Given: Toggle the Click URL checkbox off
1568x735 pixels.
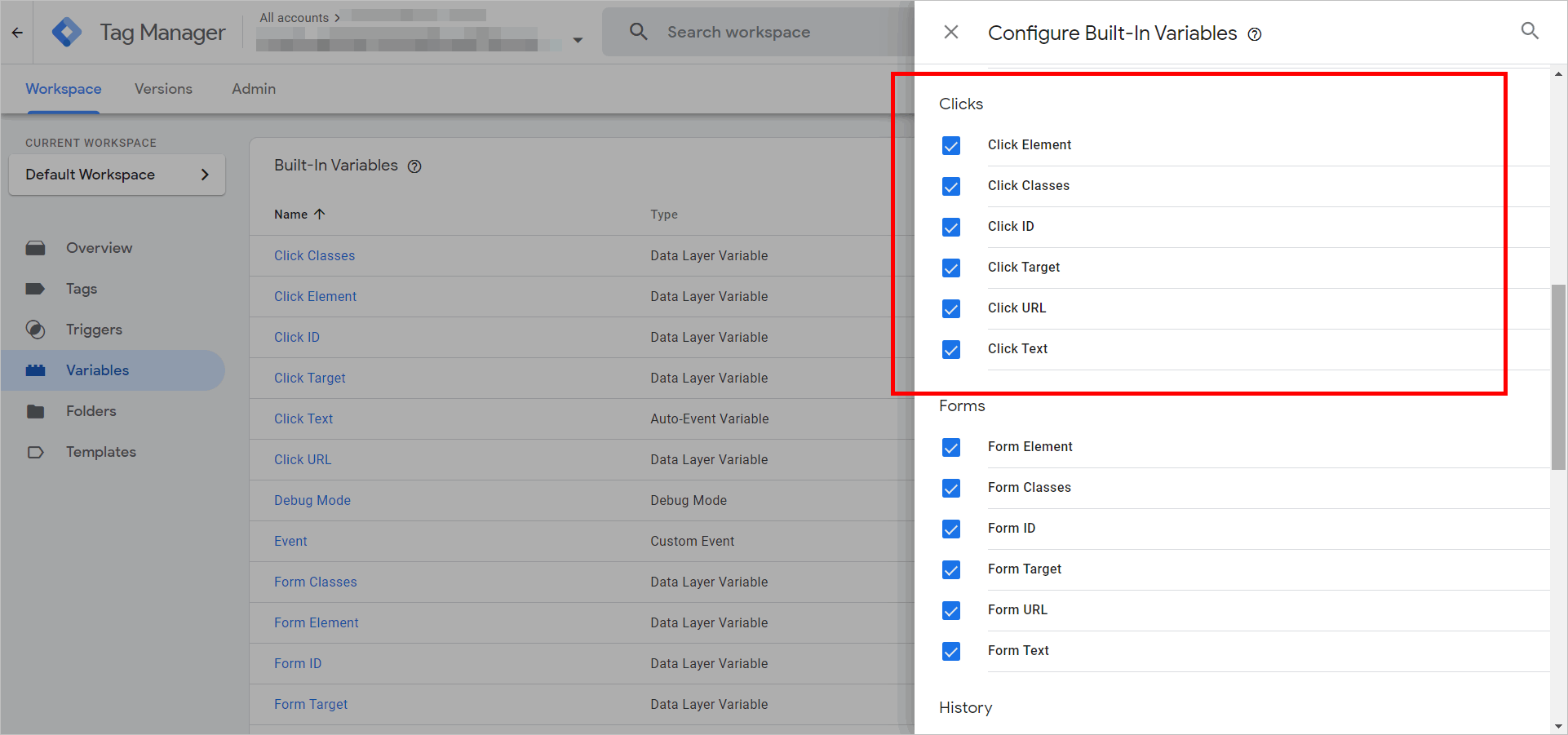Looking at the screenshot, I should (951, 308).
